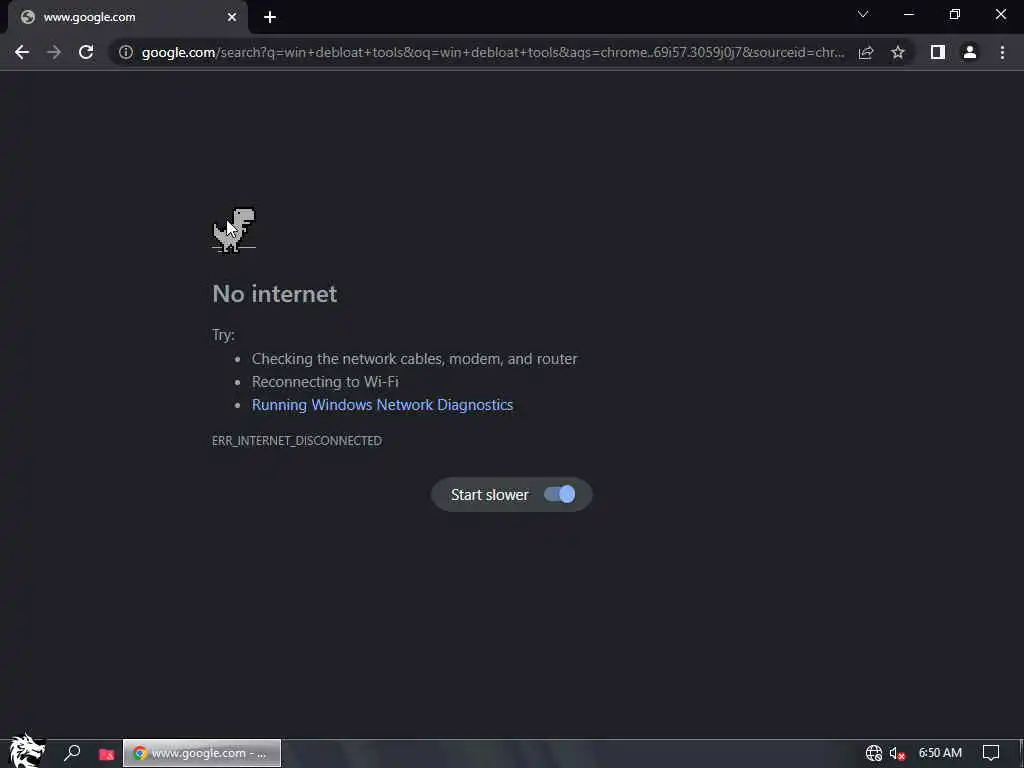Click the forward navigation arrow
1024x768 pixels.
(54, 52)
